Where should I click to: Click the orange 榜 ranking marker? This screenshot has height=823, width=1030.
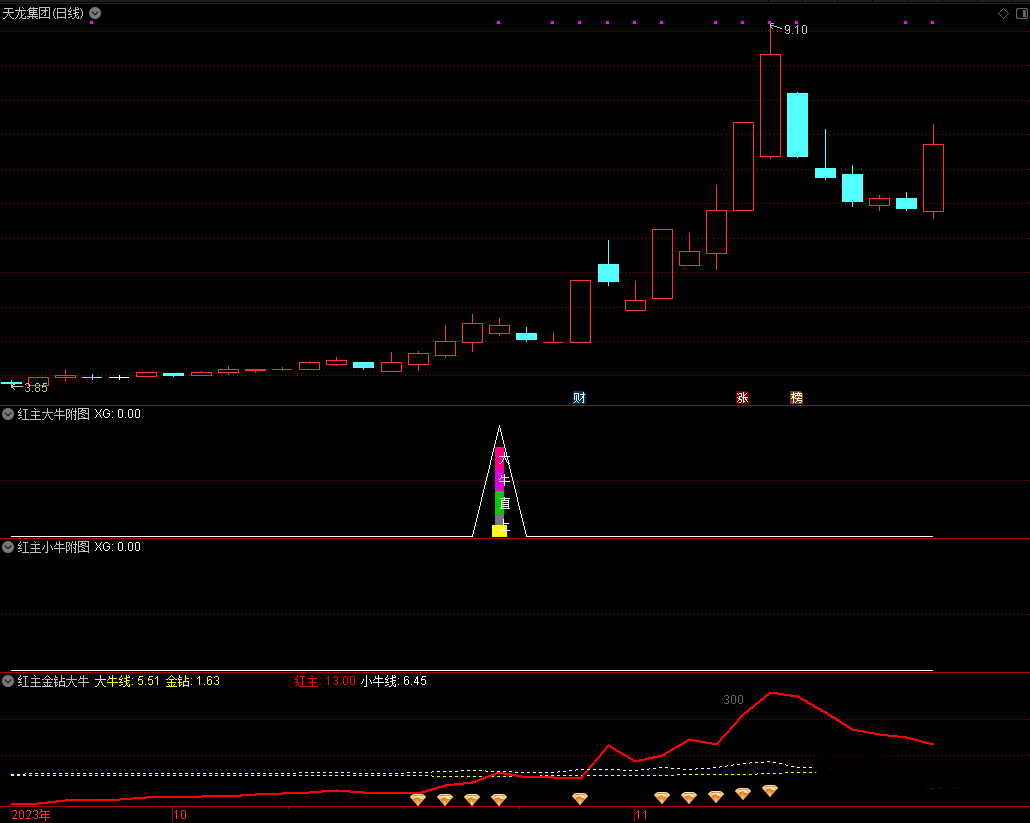tap(796, 397)
